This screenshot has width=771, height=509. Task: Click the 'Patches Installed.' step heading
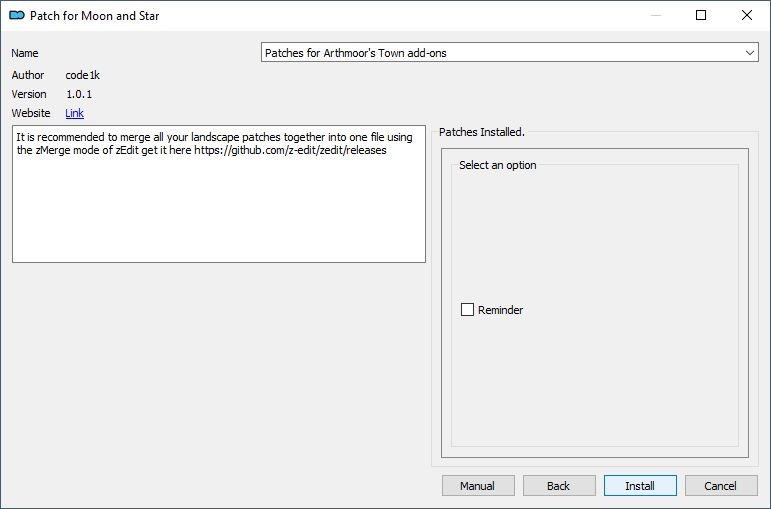[482, 132]
